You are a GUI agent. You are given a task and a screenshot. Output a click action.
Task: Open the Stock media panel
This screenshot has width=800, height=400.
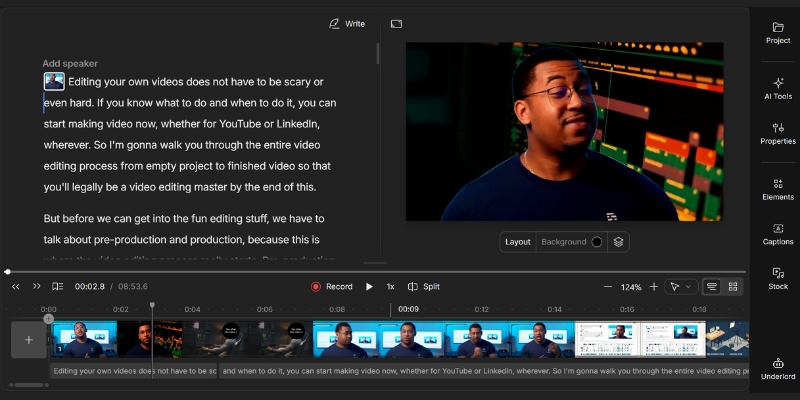(x=778, y=279)
